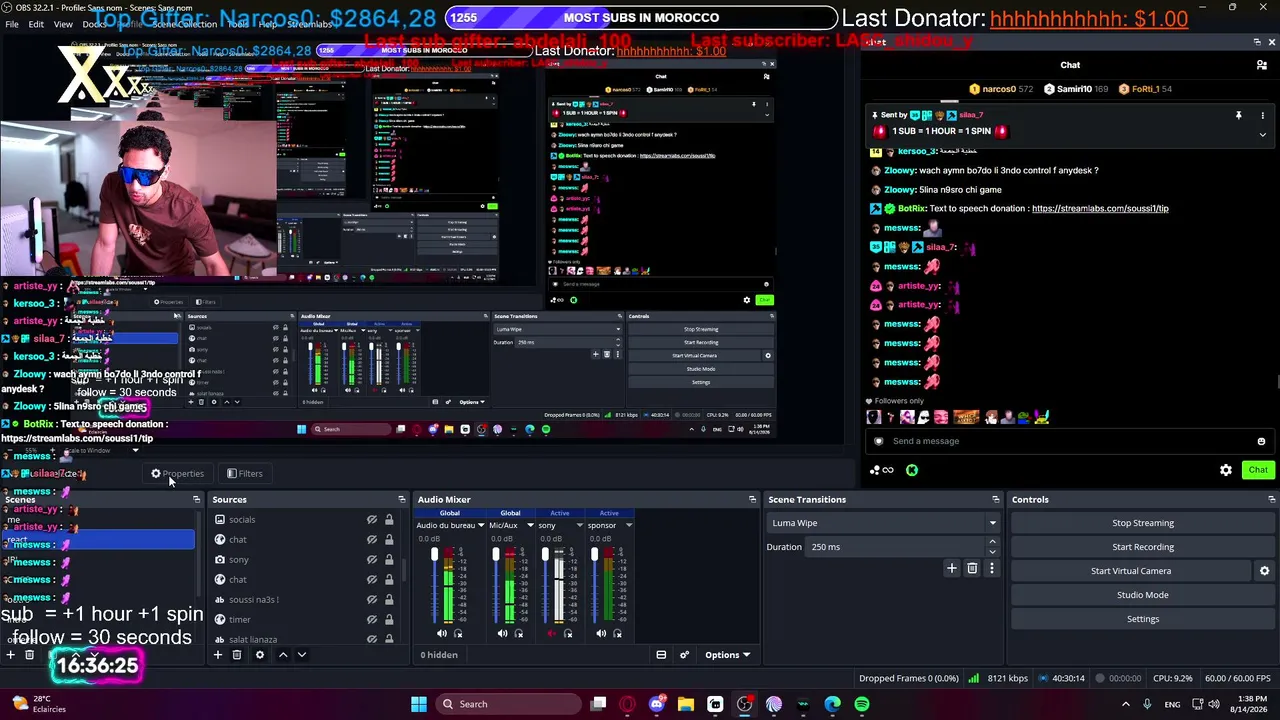Open advanced audio properties gear icon
The image size is (1280, 720).
(x=685, y=655)
